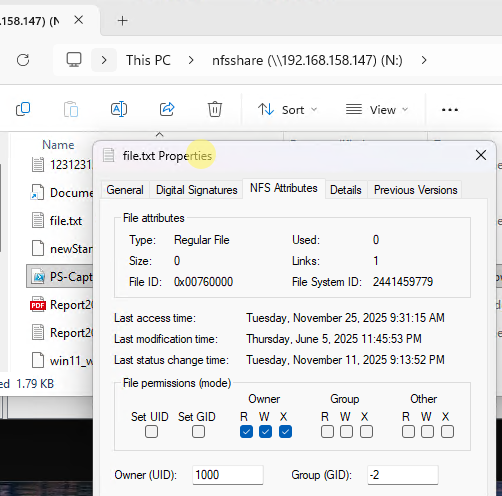Viewport: 502px width, 496px height.
Task: Check Other W permission
Action: (x=427, y=432)
